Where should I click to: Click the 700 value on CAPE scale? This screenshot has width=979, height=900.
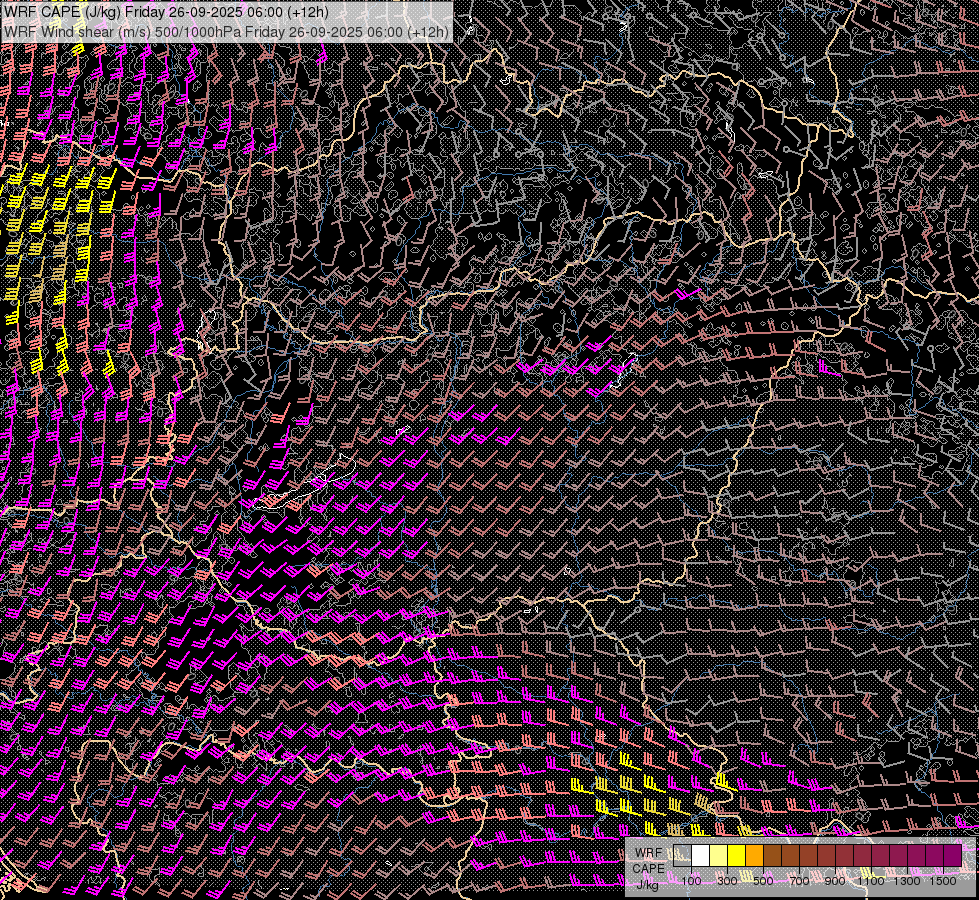(x=799, y=881)
